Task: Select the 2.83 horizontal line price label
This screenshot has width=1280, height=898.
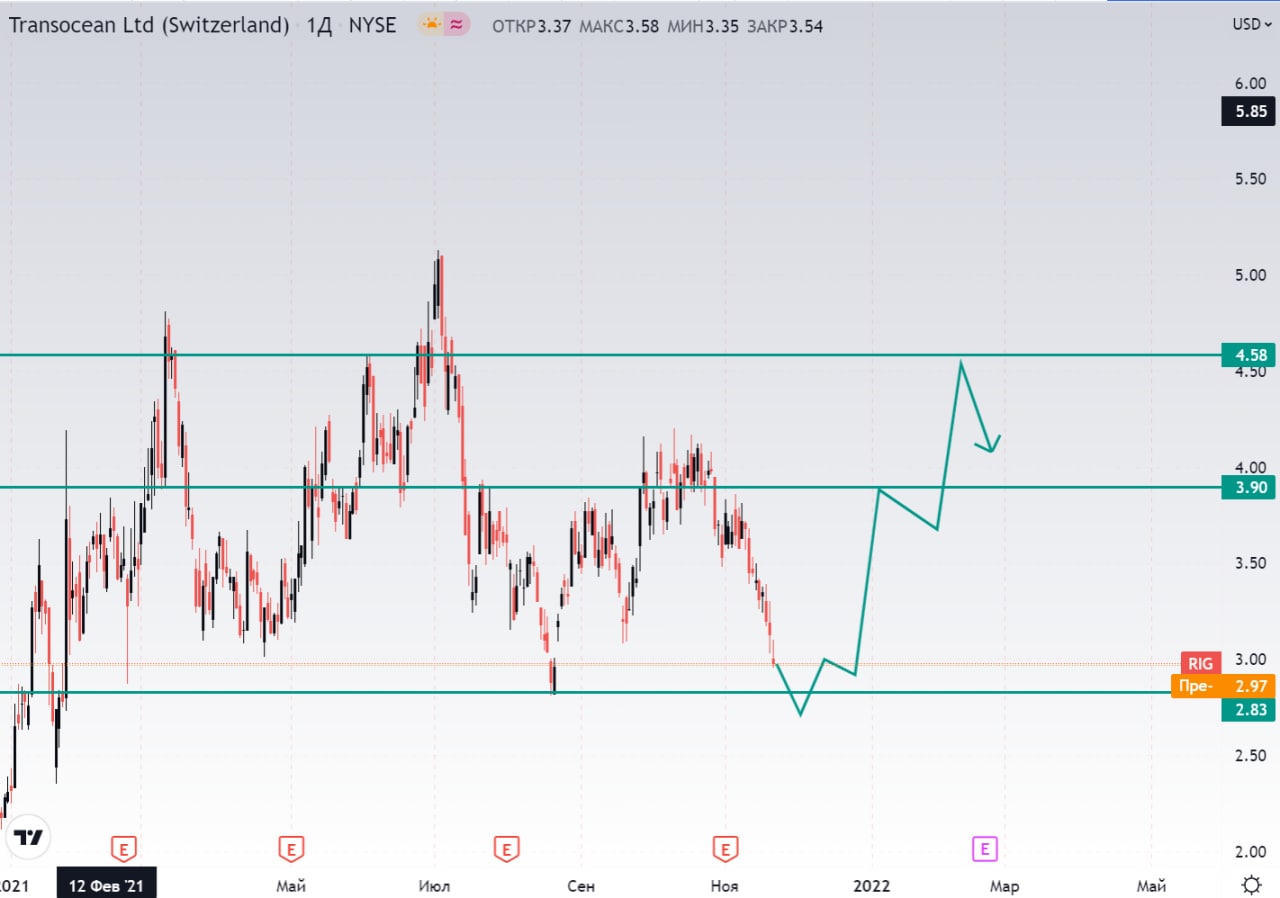Action: click(x=1248, y=709)
